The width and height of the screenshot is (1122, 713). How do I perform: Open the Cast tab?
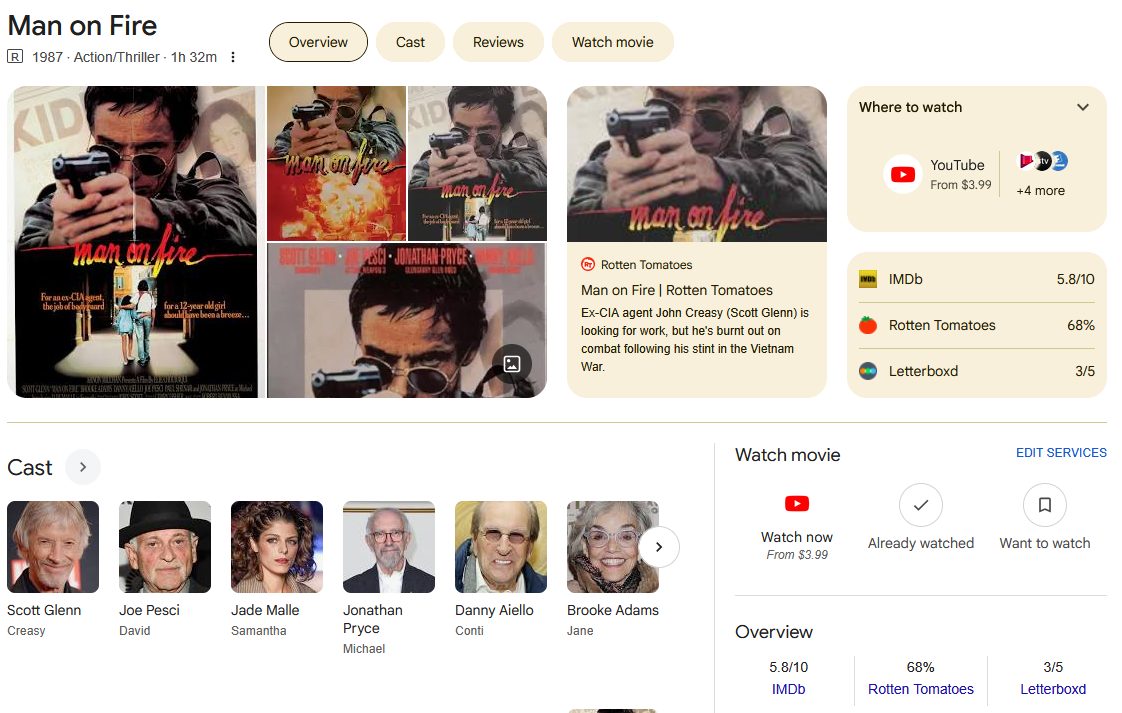(410, 42)
